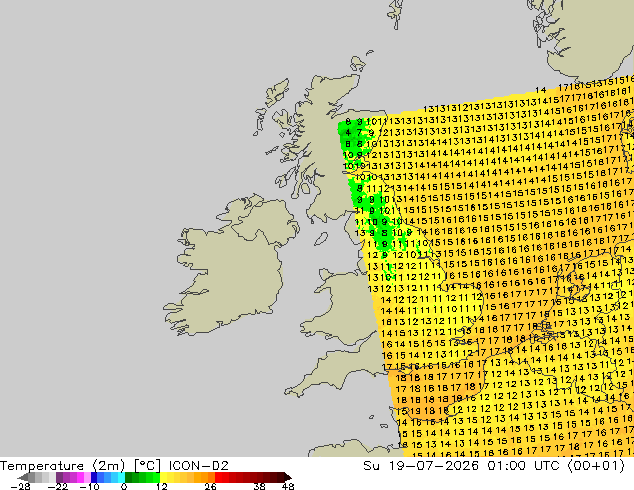Click the '01:00 UTC' time label
634x490 pixels.
tap(523, 466)
